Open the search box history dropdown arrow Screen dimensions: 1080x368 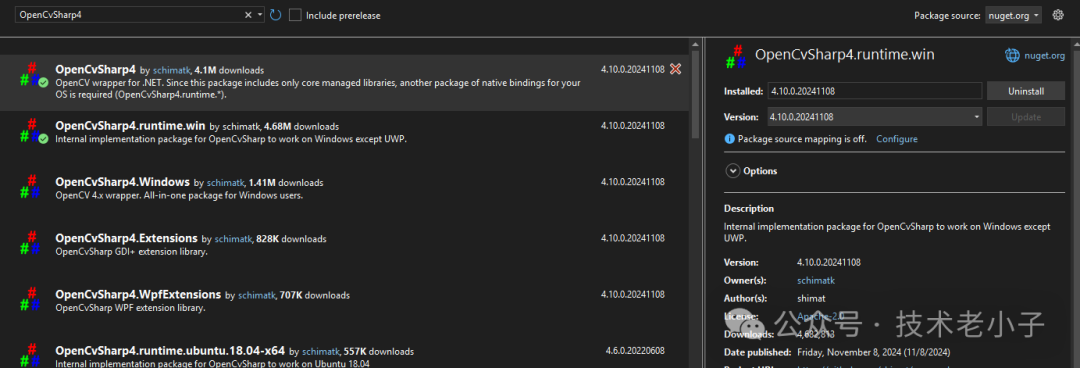click(x=260, y=15)
